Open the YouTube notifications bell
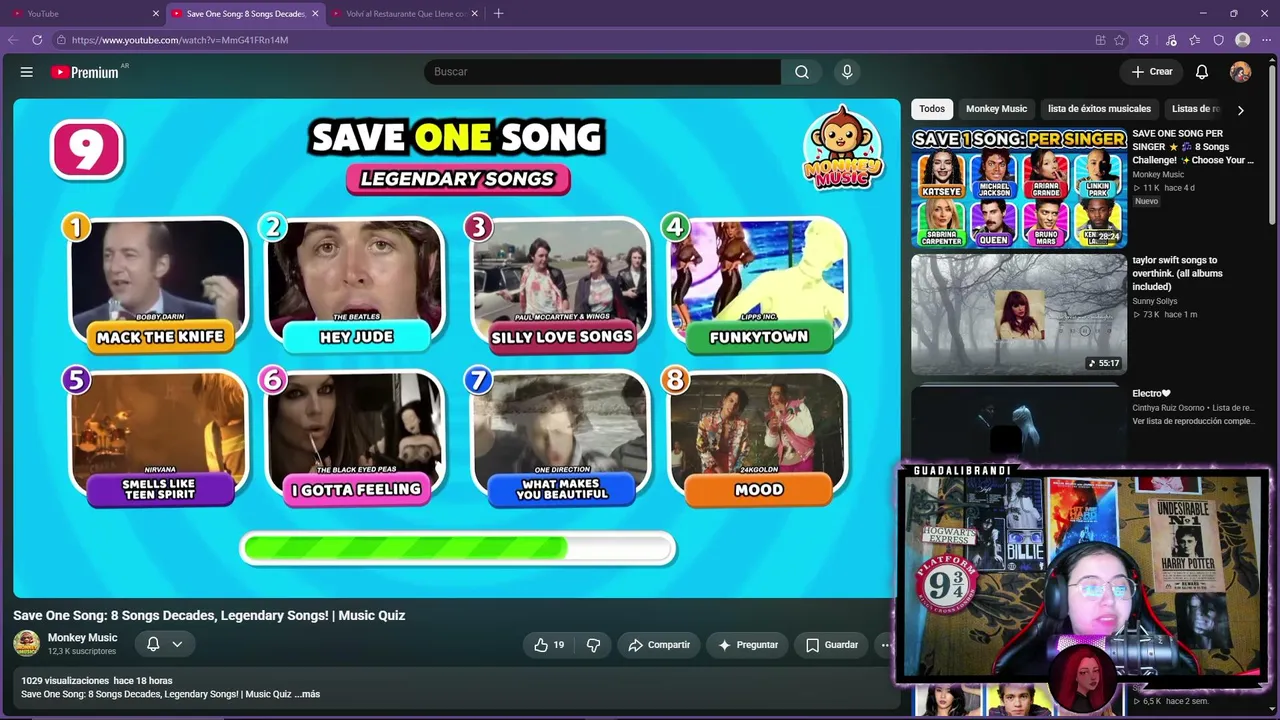1280x720 pixels. (1202, 72)
